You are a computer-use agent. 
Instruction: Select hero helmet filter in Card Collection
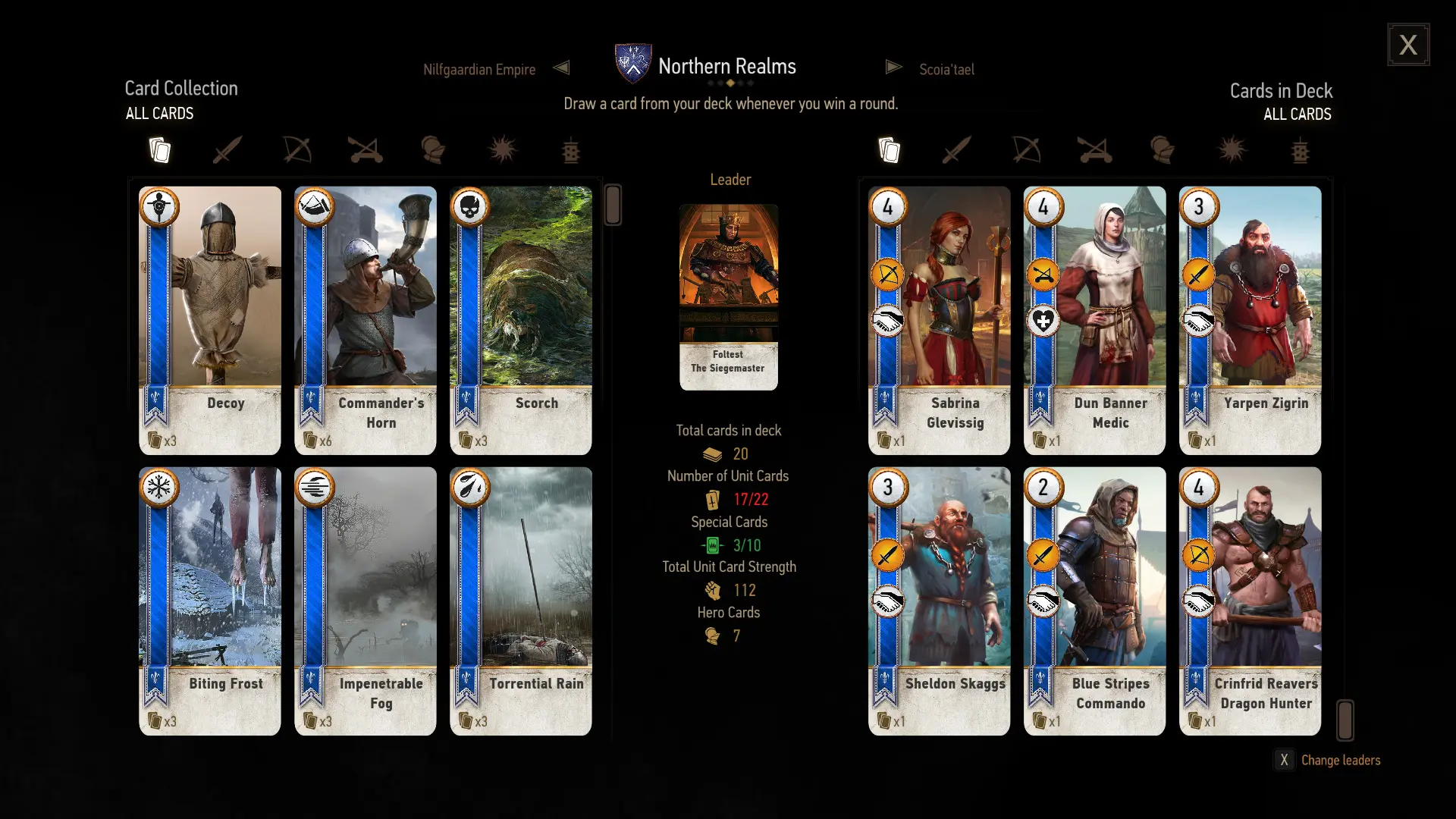pyautogui.click(x=433, y=149)
